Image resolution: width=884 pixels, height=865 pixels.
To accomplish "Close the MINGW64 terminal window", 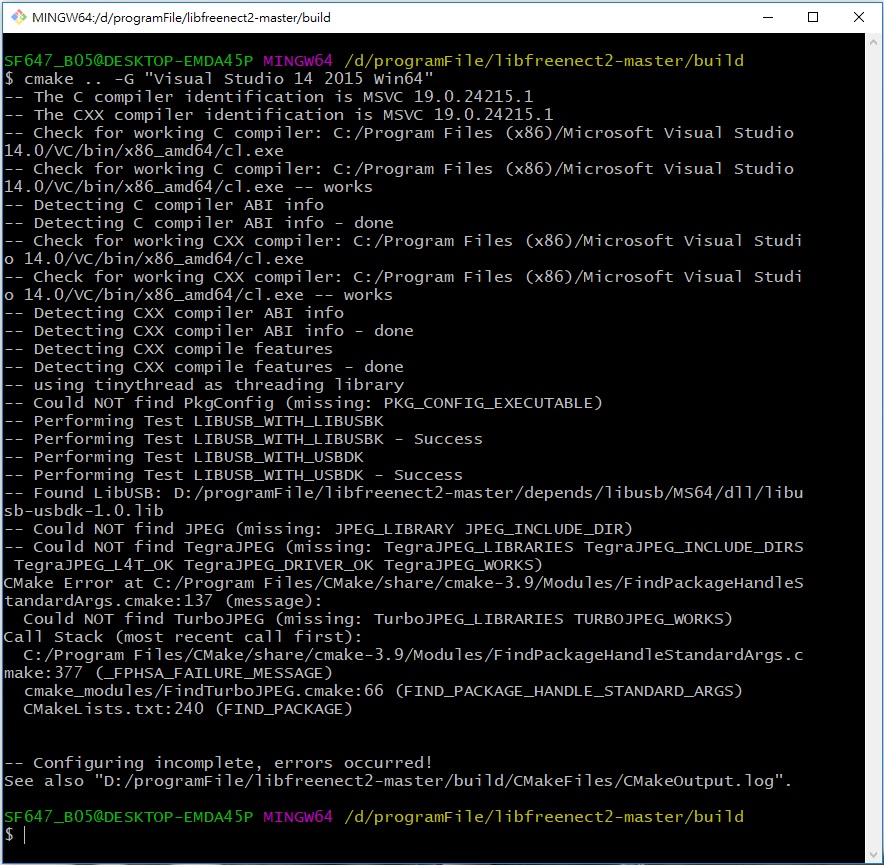I will pyautogui.click(x=859, y=17).
